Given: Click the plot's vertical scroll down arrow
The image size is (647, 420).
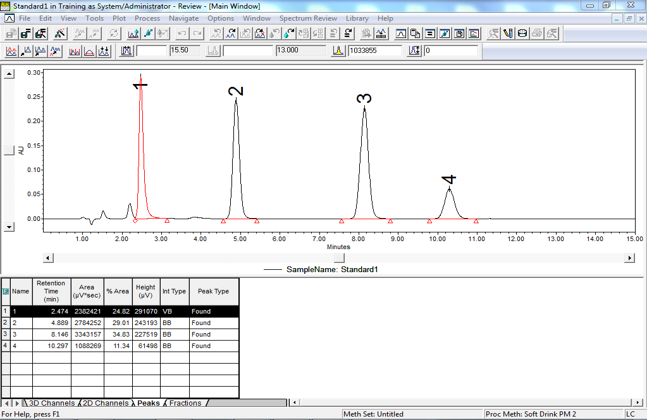Looking at the screenshot, I should point(9,227).
